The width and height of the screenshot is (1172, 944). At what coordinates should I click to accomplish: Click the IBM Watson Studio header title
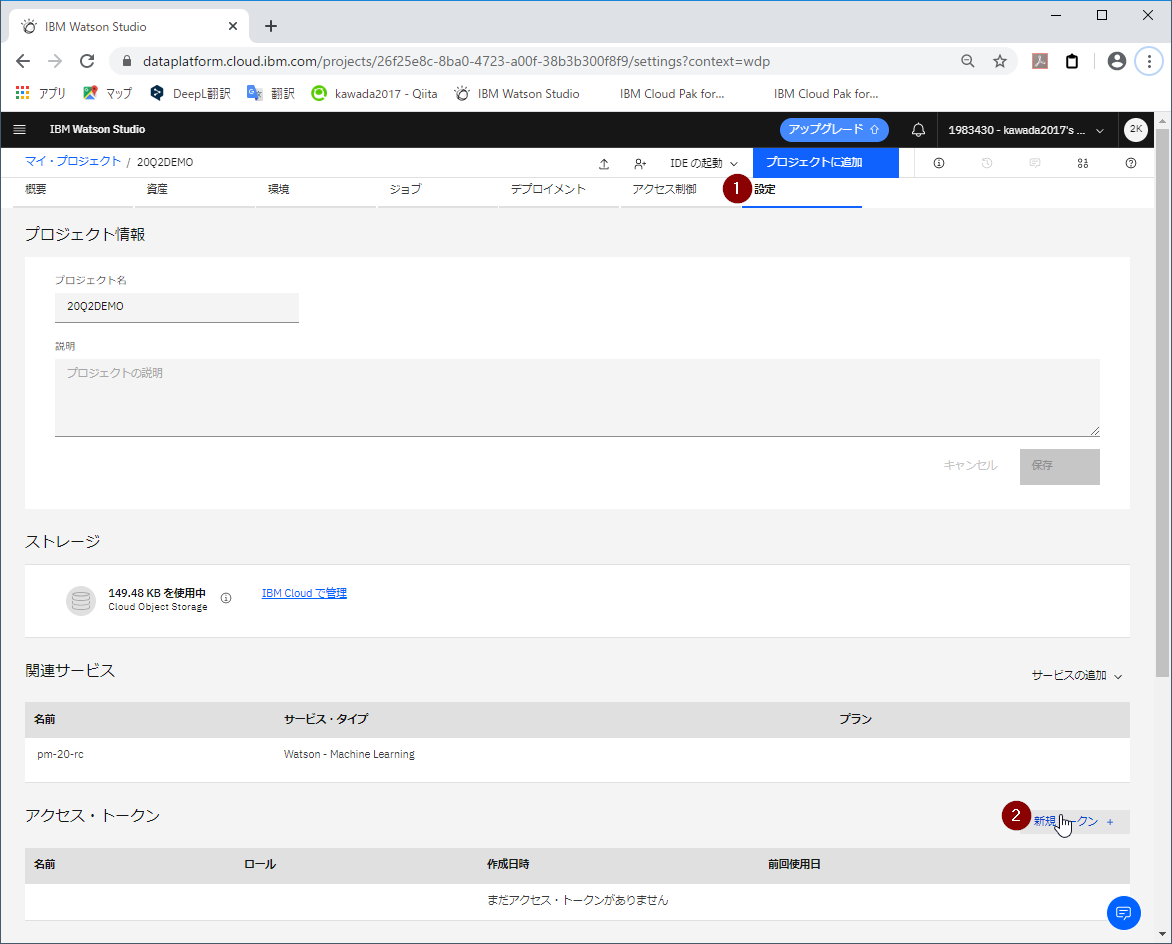pyautogui.click(x=97, y=129)
